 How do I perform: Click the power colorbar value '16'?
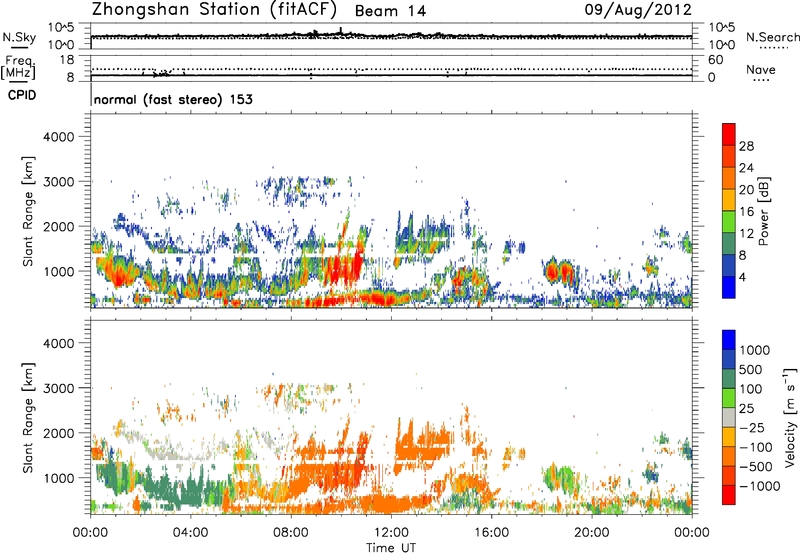point(746,212)
